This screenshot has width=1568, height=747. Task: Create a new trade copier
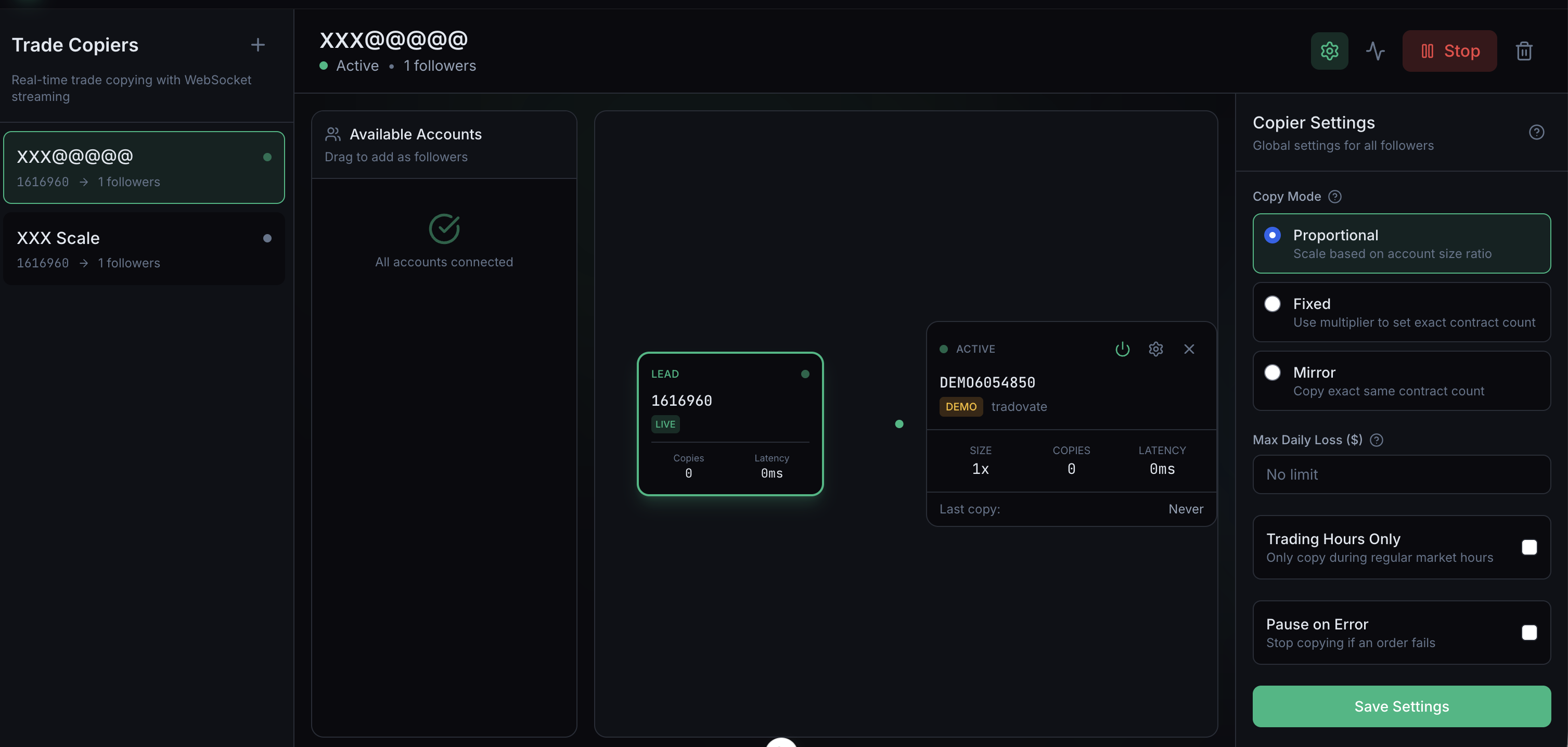point(258,44)
